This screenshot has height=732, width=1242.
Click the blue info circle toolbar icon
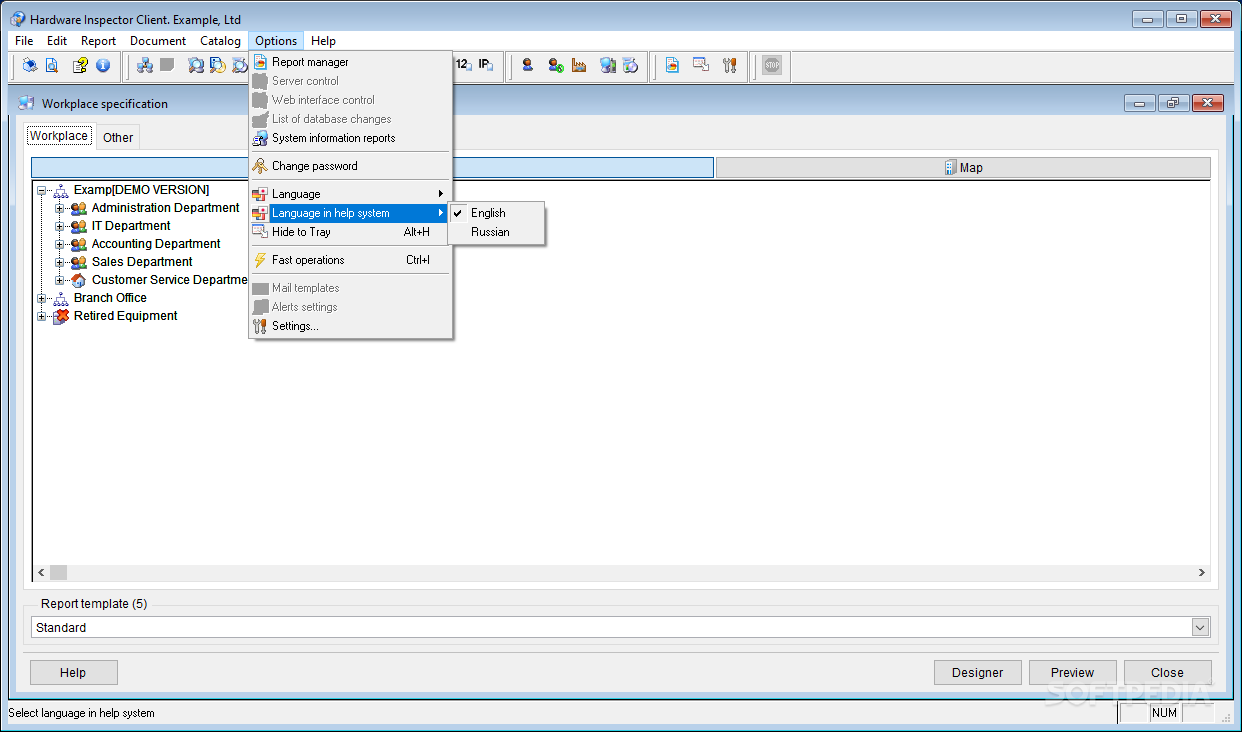(x=102, y=66)
